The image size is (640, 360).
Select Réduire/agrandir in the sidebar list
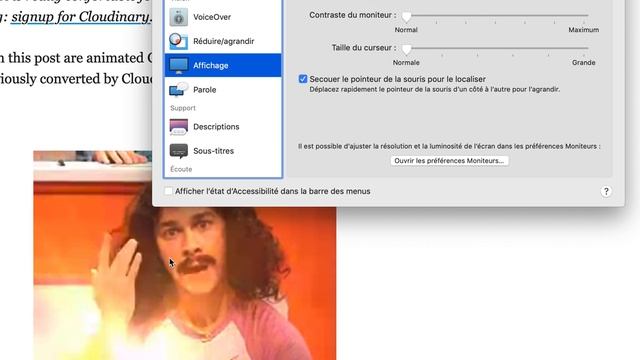click(x=223, y=41)
